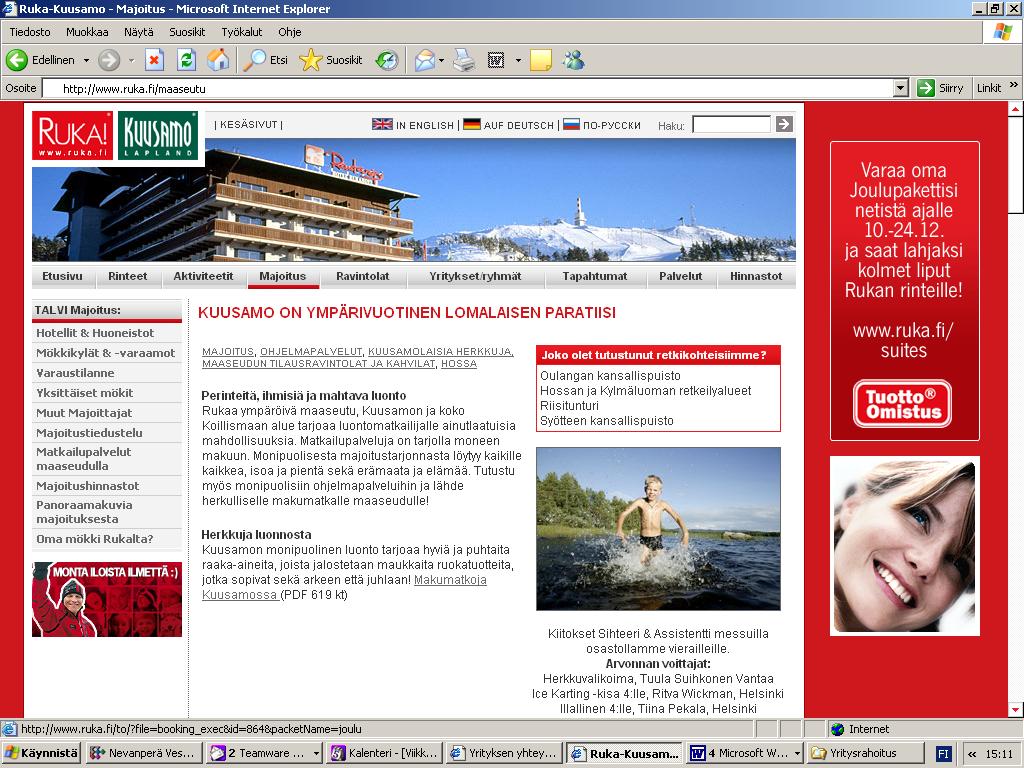Image resolution: width=1024 pixels, height=768 pixels.
Task: Expand hidden system tray icons chevron
Action: pos(972,754)
